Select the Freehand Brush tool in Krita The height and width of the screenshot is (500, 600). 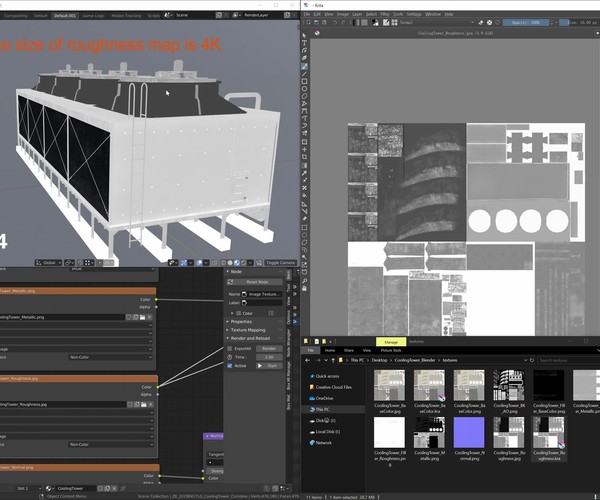click(x=305, y=67)
